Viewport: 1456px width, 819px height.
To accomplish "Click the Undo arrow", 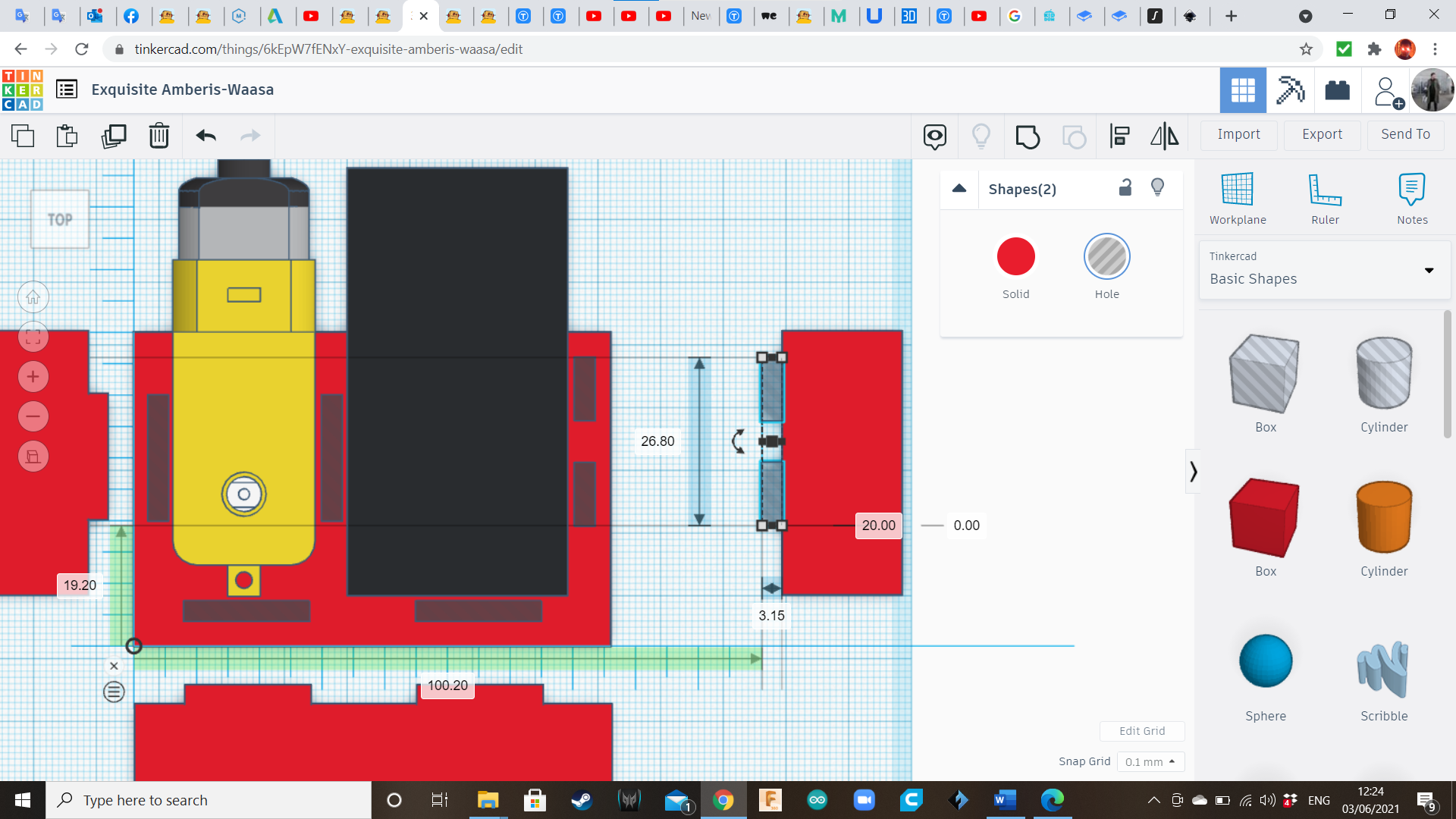I will point(206,136).
